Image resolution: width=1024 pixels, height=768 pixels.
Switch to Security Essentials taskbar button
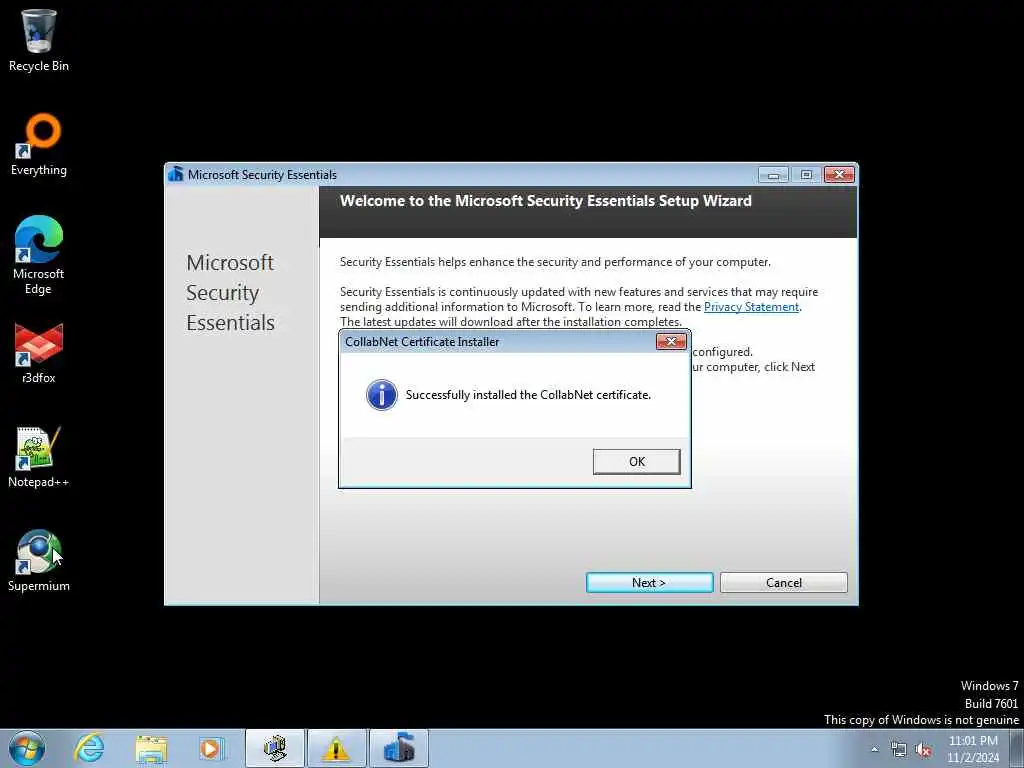(x=399, y=748)
